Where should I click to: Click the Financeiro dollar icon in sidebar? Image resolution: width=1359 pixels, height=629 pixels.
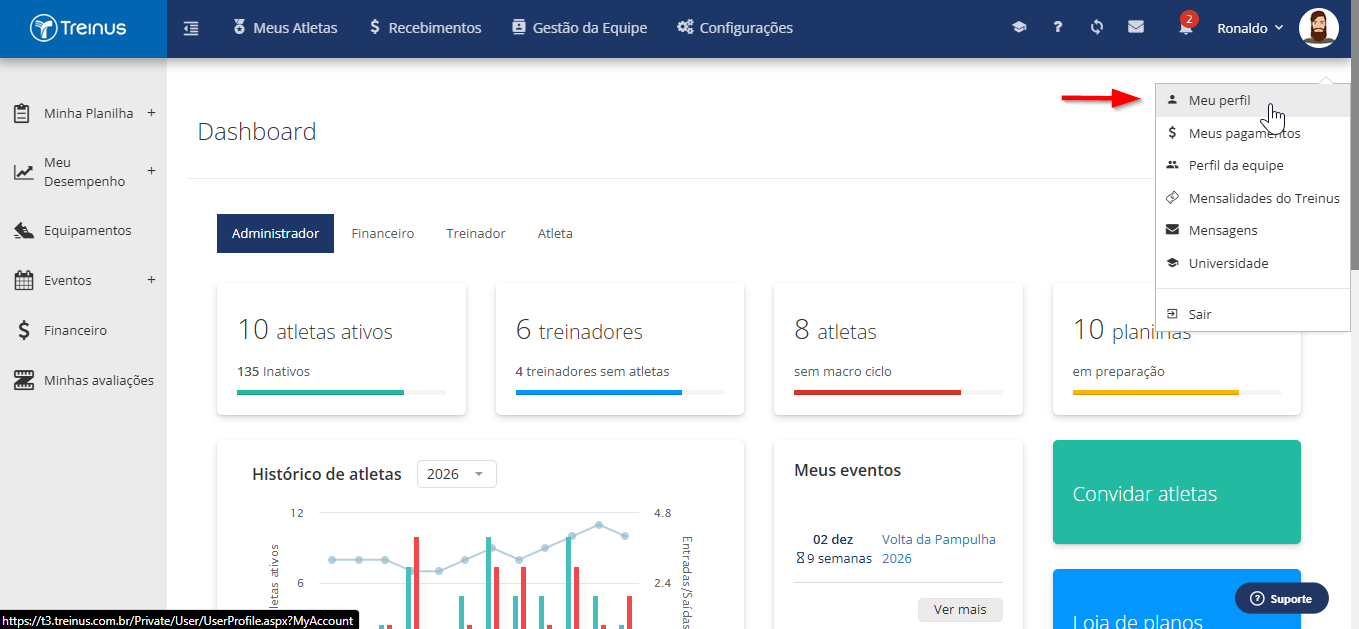point(23,331)
